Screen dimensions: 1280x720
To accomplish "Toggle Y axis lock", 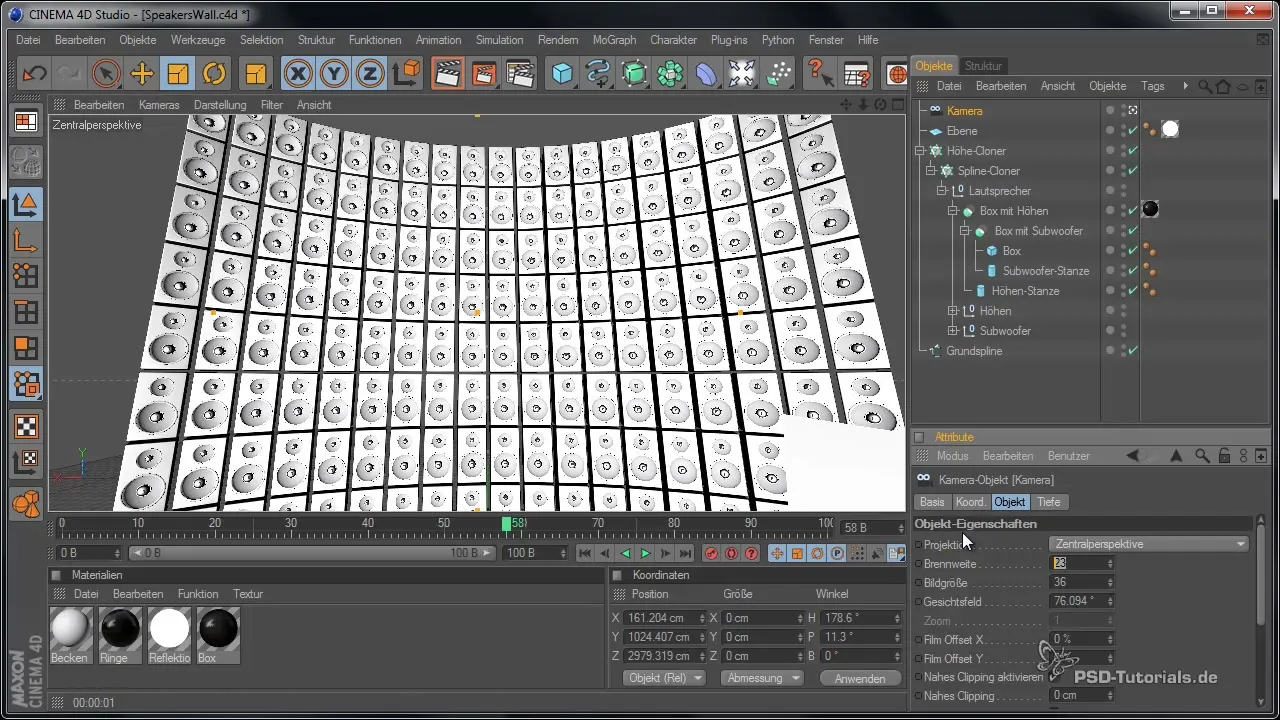I will tap(334, 74).
